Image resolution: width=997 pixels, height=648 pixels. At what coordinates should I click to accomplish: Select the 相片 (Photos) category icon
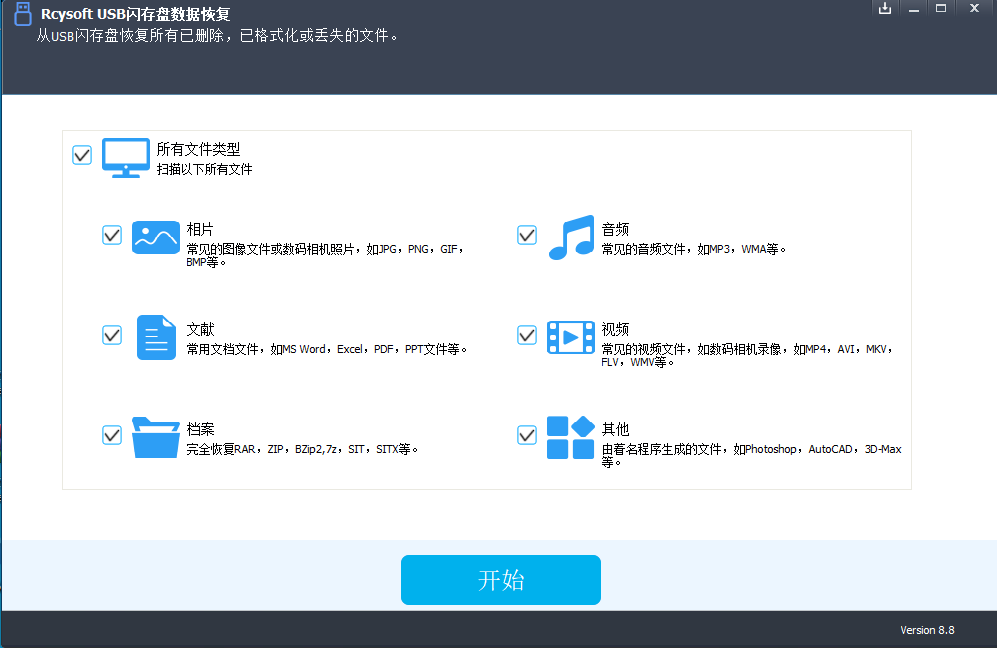[156, 237]
